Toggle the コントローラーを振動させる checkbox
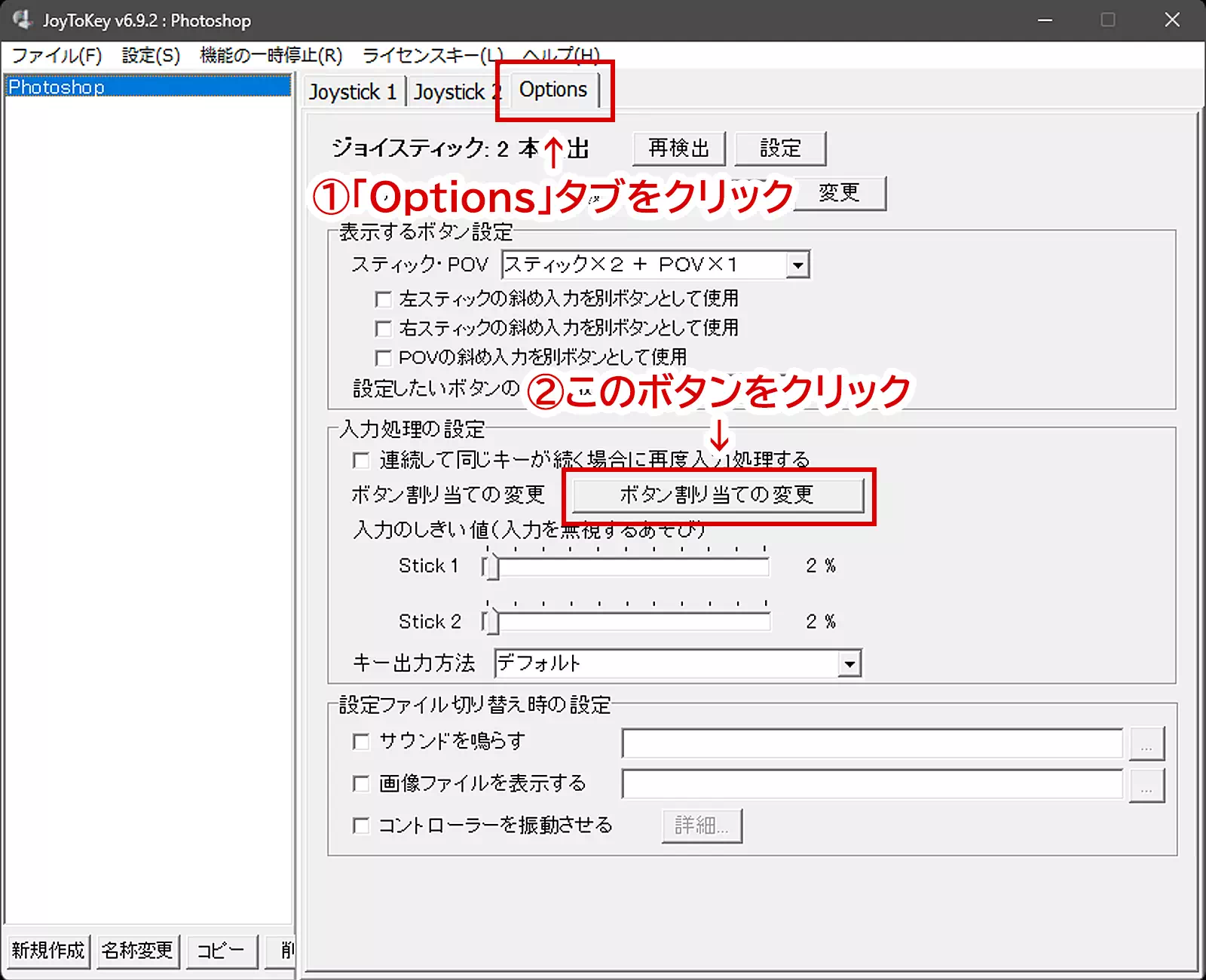The height and width of the screenshot is (980, 1206). point(361,825)
